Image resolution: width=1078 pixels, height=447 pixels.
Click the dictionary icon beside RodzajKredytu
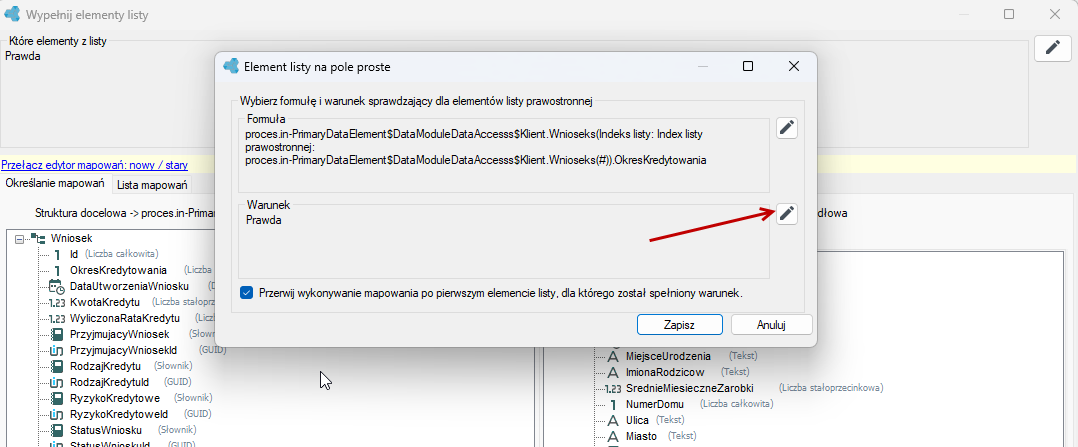tap(58, 366)
